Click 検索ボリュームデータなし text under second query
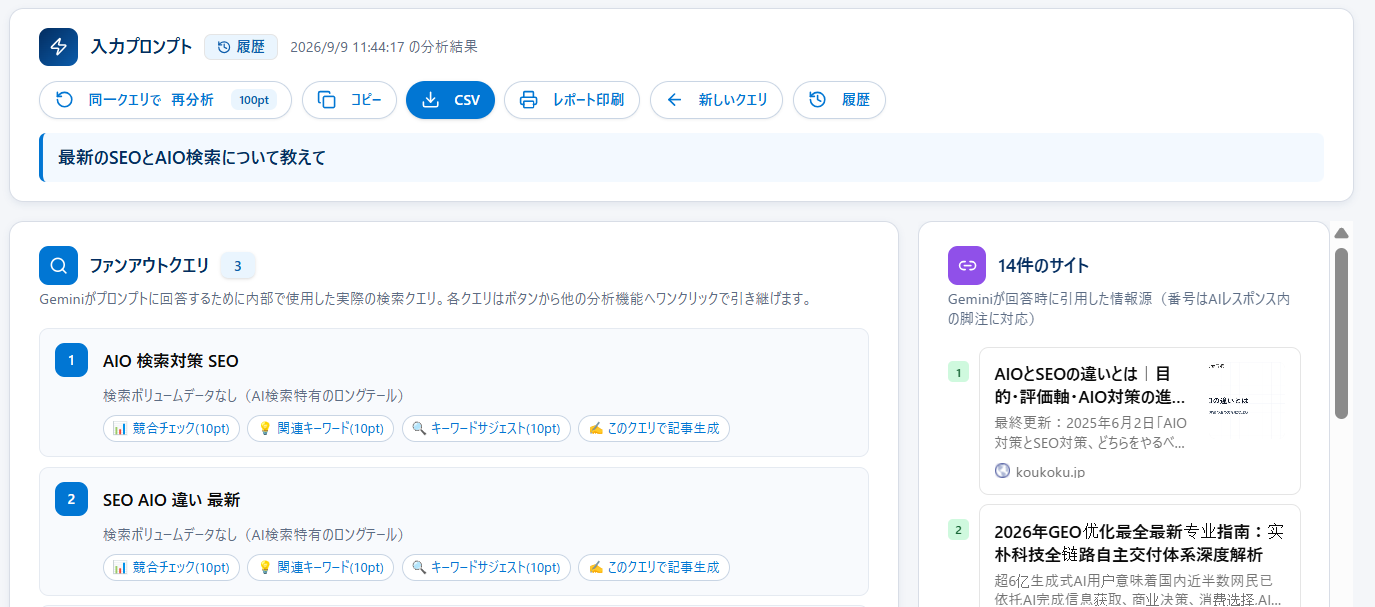Screen dimensions: 1375x607 (253, 534)
